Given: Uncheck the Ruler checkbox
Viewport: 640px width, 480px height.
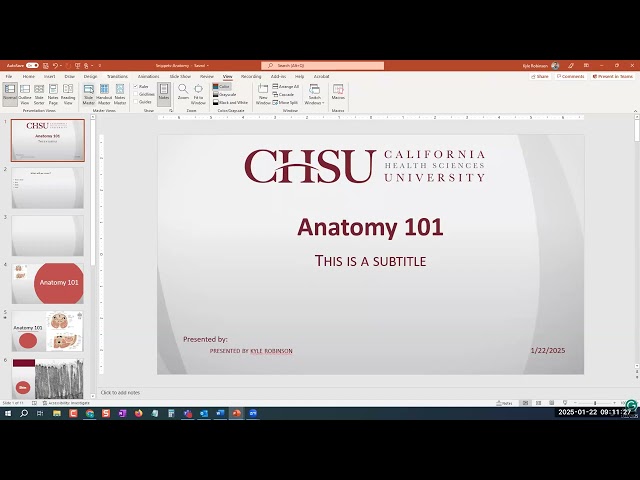Looking at the screenshot, I should [136, 87].
